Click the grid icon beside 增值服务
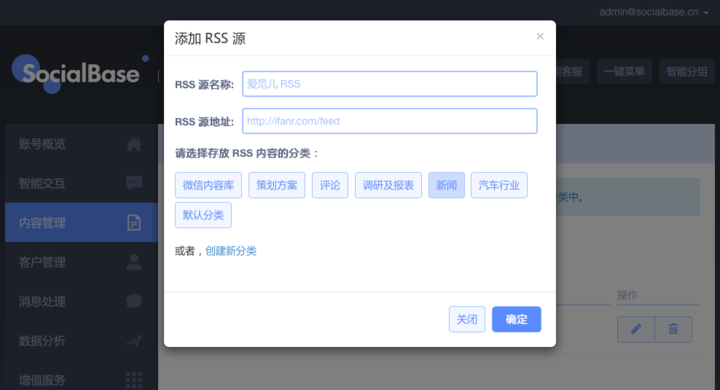Image resolution: width=720 pixels, height=390 pixels. pos(134,380)
